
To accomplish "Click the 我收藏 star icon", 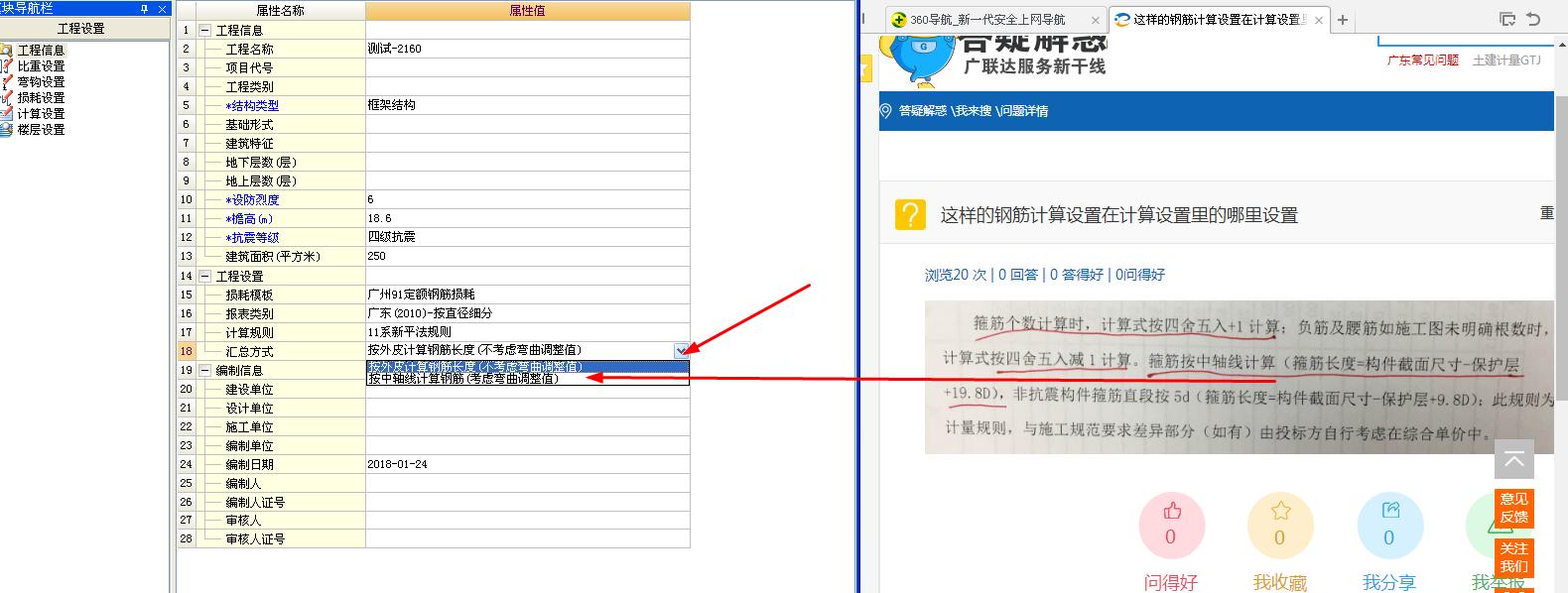I will [1280, 512].
